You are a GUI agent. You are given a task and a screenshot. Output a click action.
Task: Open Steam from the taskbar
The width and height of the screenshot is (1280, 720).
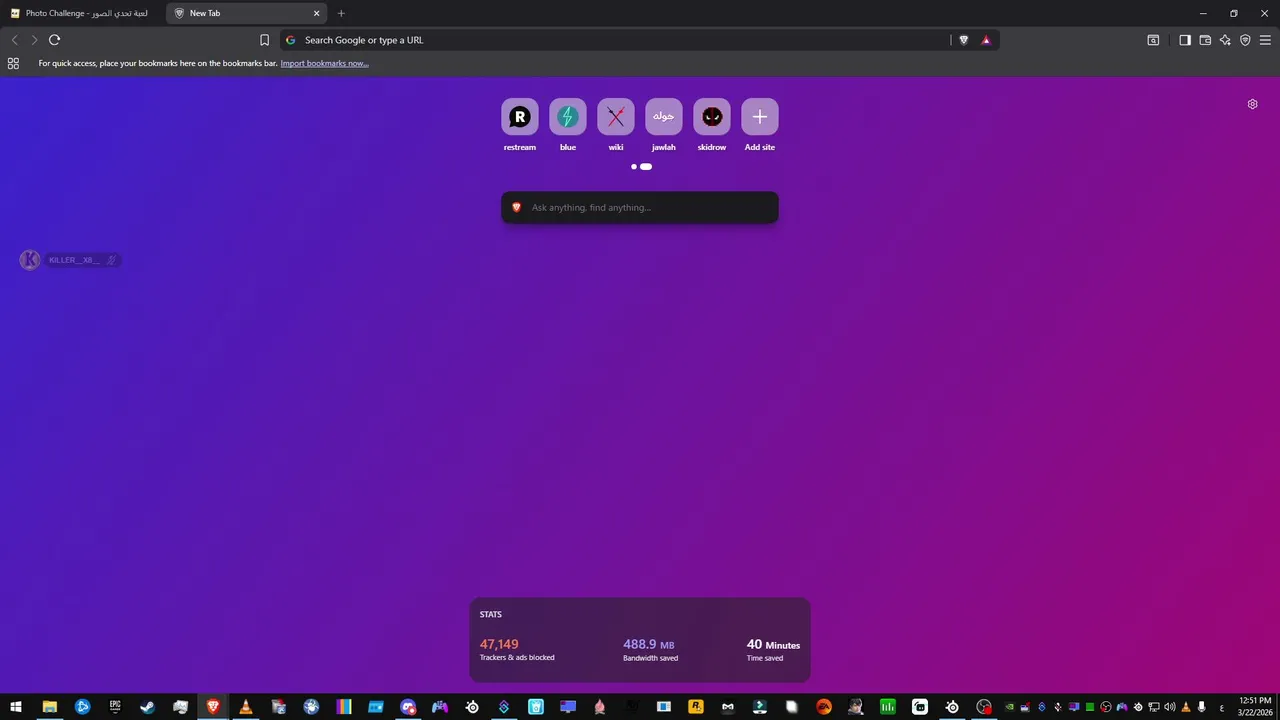(x=147, y=707)
